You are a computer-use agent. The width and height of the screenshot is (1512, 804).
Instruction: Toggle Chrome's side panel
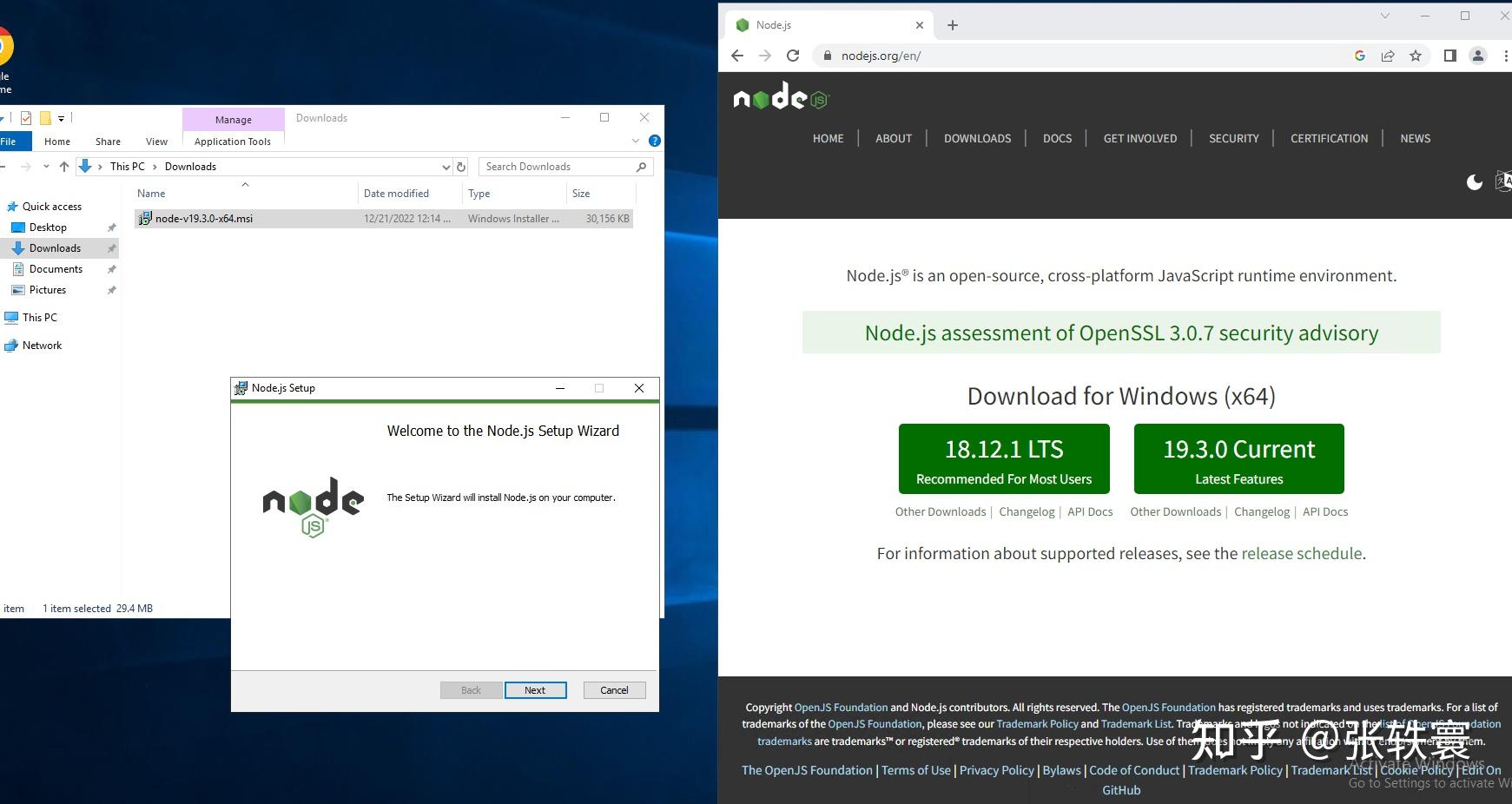(x=1449, y=55)
